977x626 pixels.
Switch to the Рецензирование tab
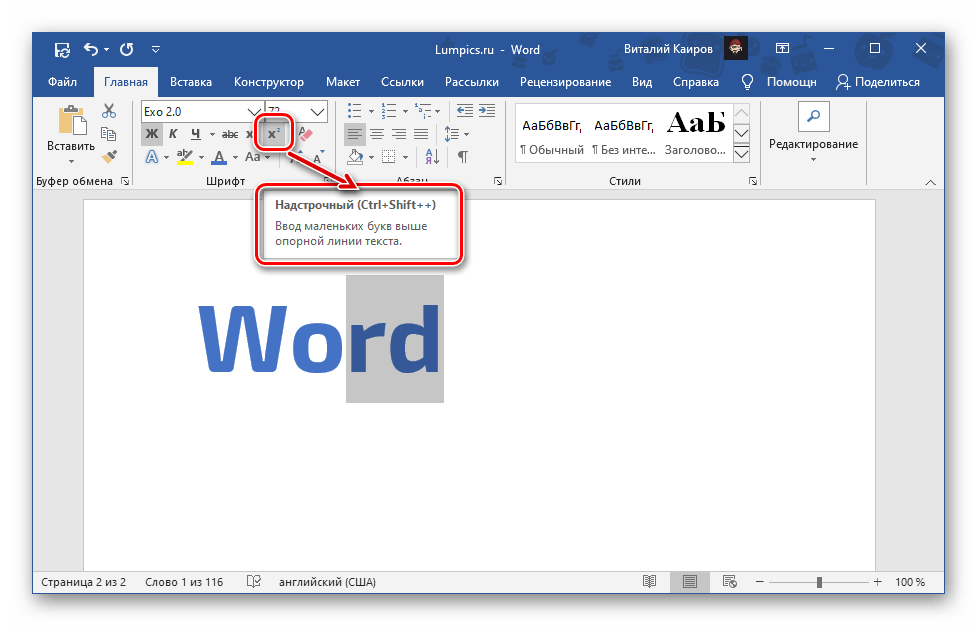pos(565,82)
